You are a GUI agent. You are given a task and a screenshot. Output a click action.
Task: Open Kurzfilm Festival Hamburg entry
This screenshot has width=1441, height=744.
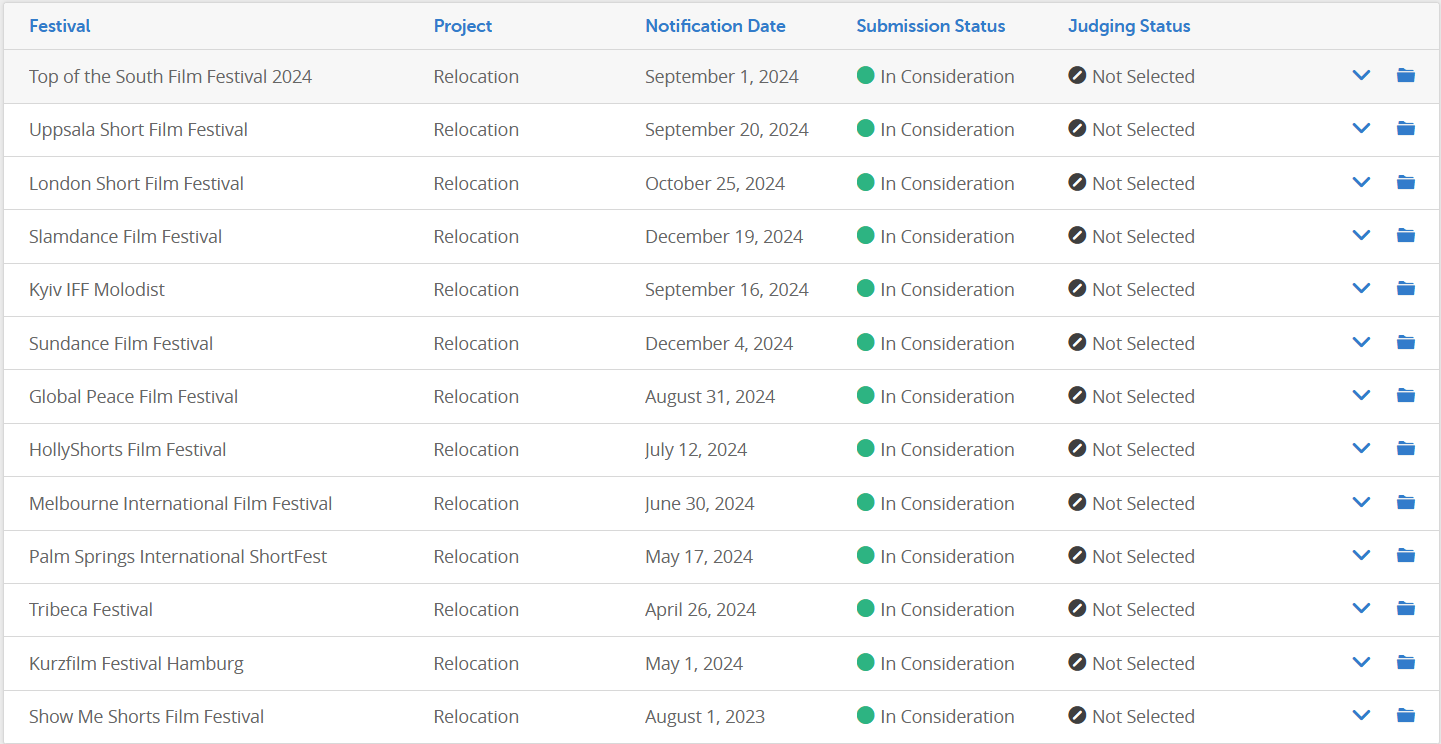pyautogui.click(x=136, y=663)
